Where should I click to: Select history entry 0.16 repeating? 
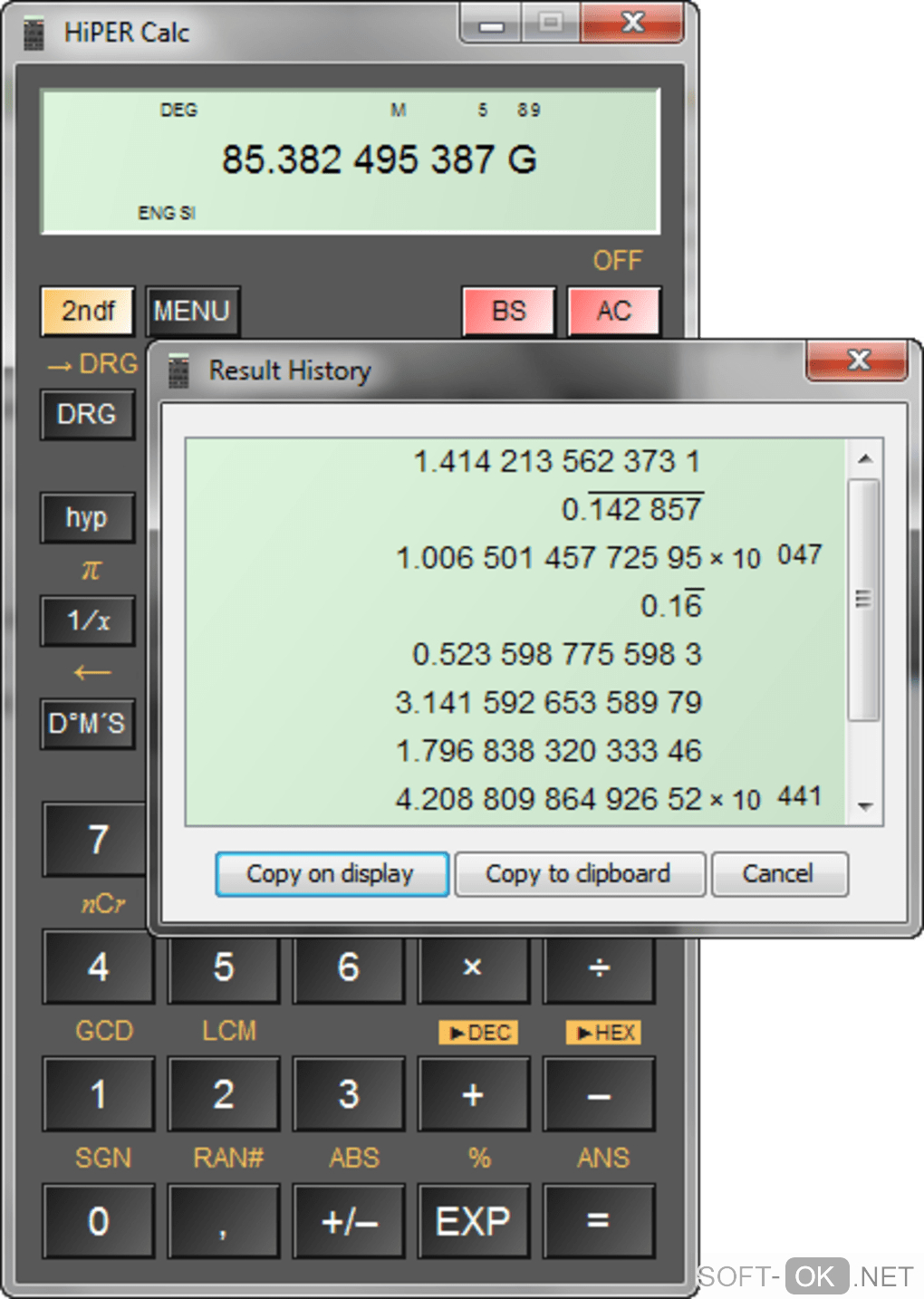tap(515, 605)
